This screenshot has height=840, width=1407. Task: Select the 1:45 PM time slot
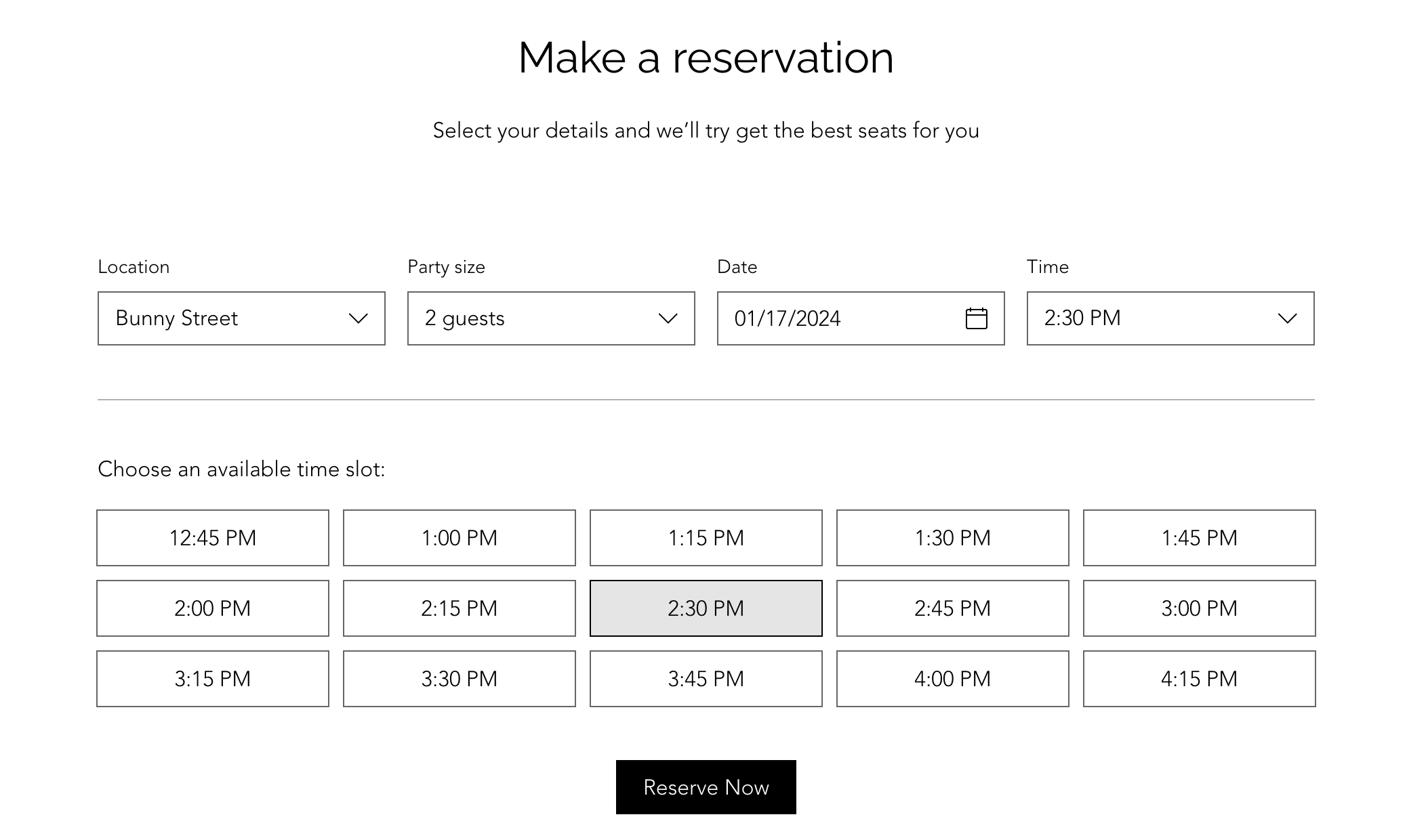(x=1199, y=537)
